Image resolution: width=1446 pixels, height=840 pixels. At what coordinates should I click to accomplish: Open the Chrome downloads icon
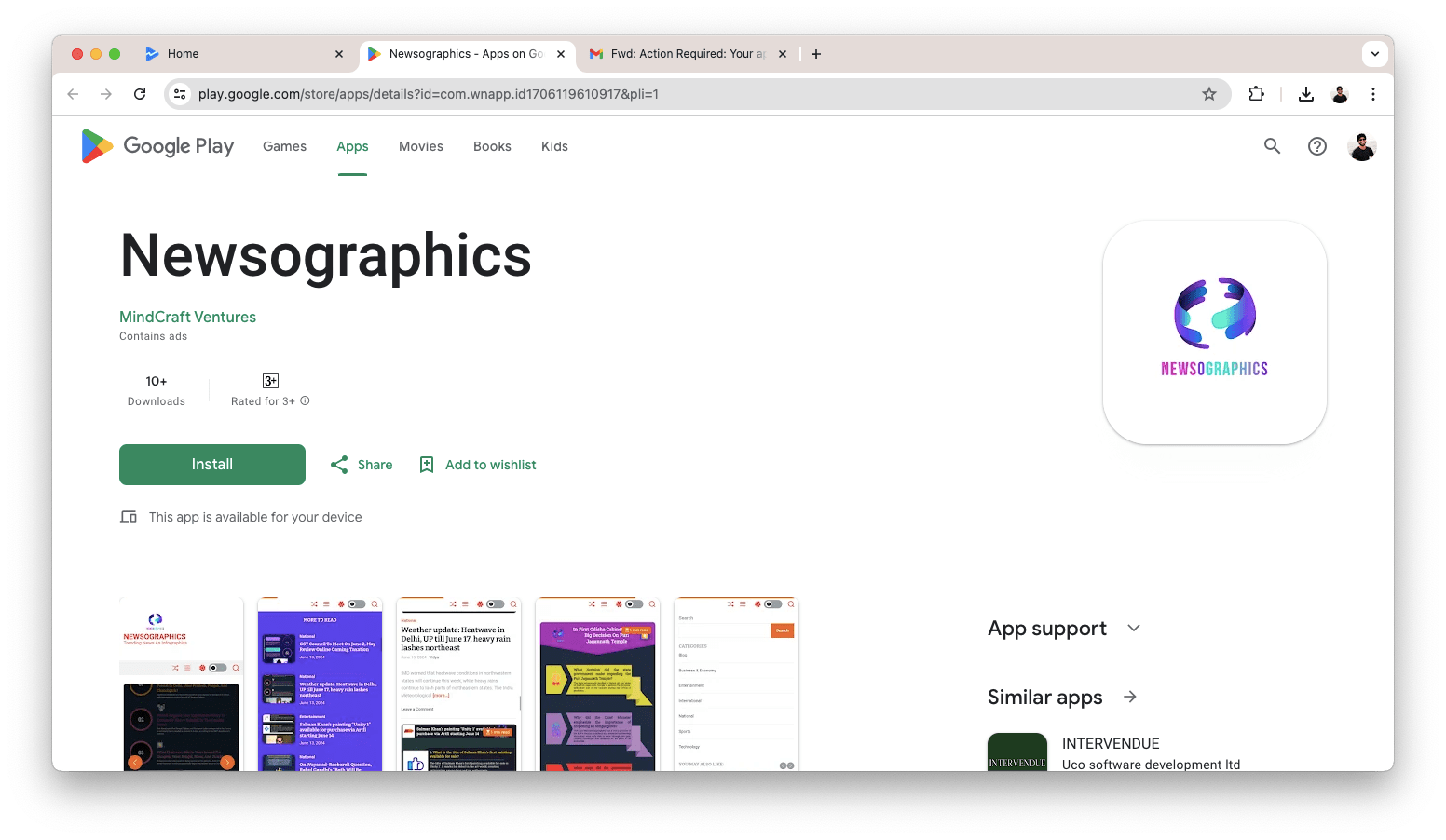1306,94
